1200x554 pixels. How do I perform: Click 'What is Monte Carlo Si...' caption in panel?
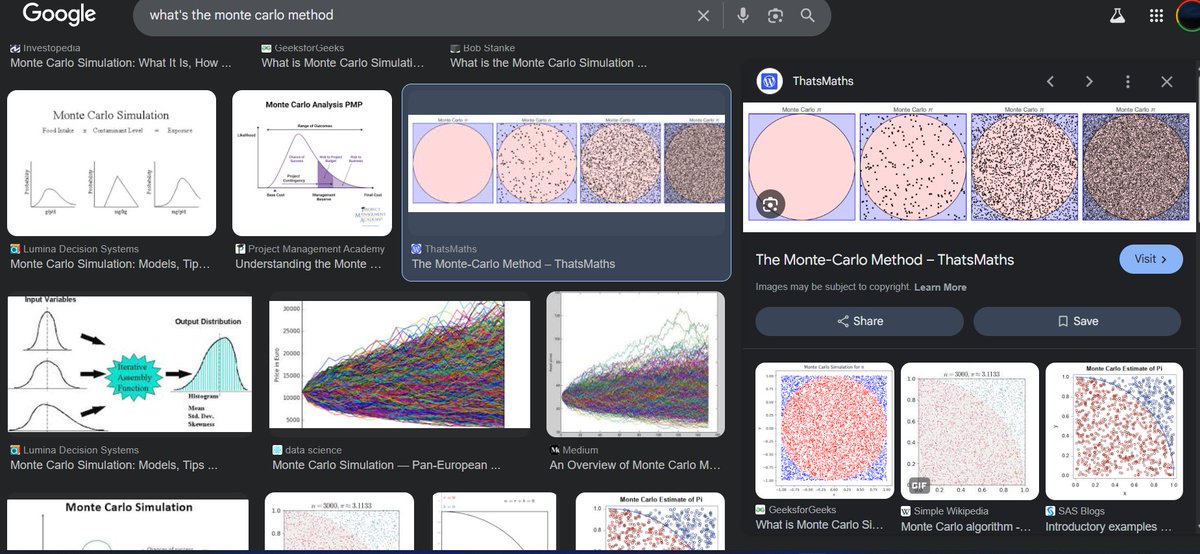820,526
